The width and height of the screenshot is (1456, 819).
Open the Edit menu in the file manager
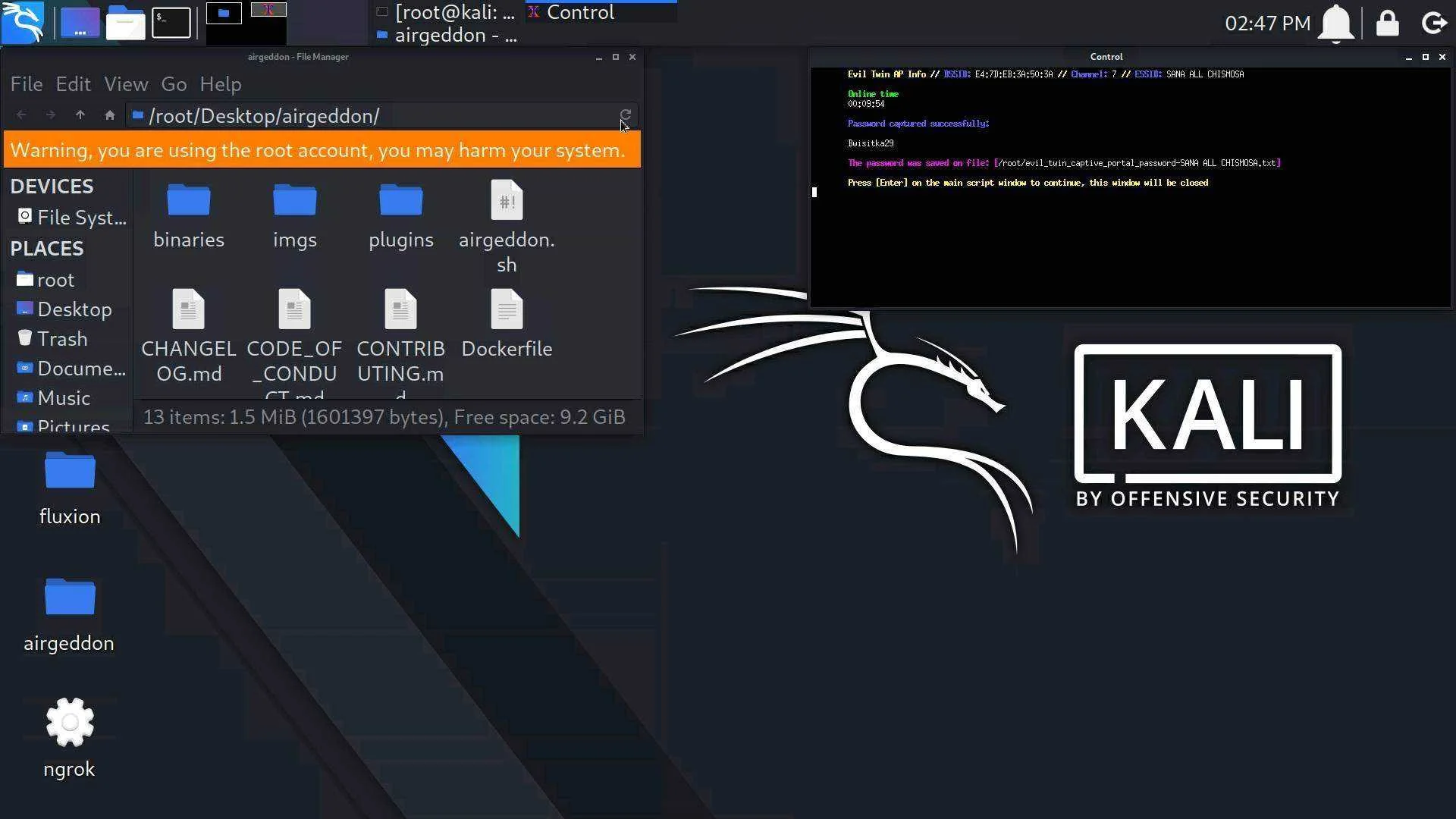pyautogui.click(x=74, y=84)
